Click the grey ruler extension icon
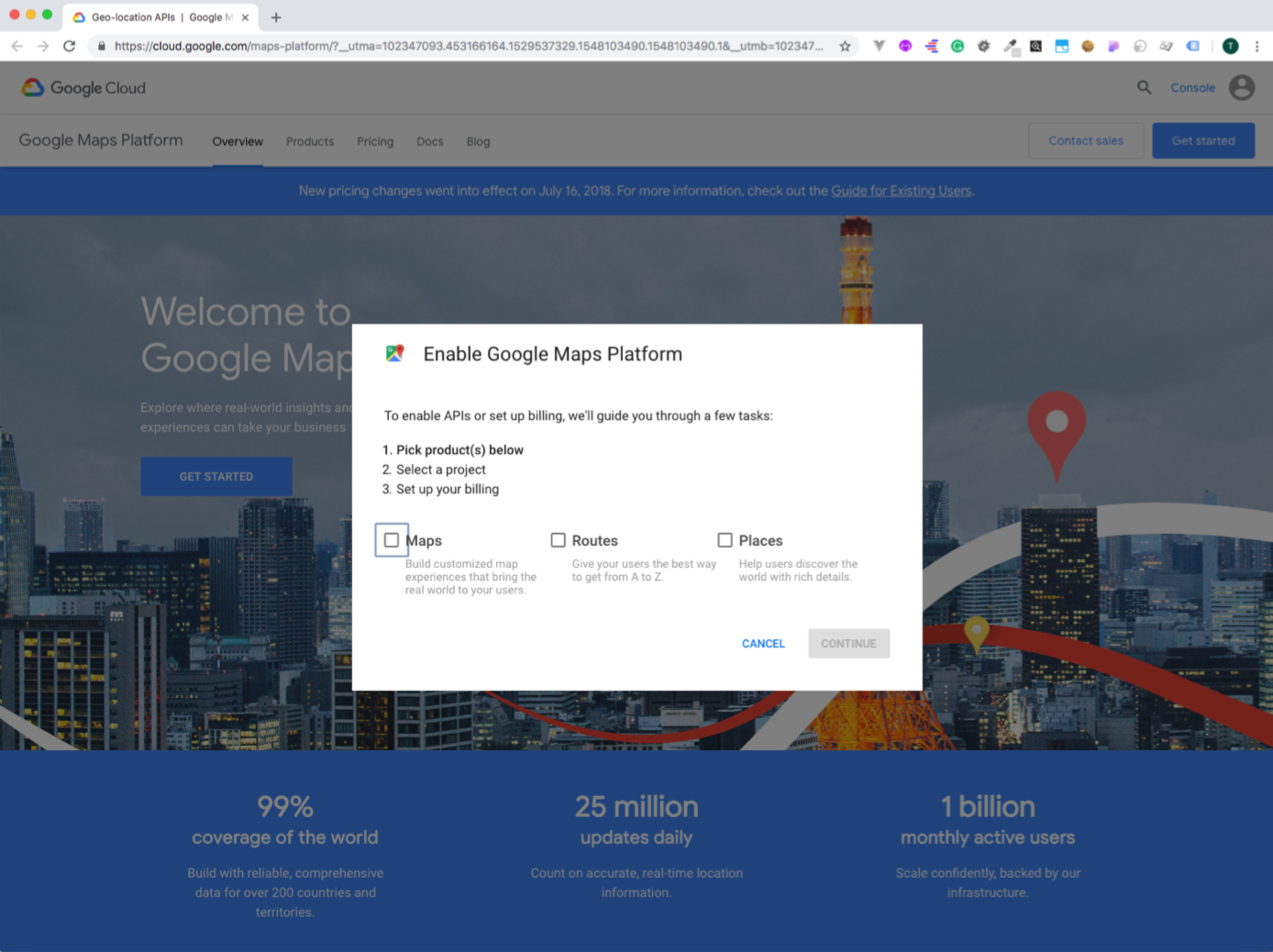 1167,46
